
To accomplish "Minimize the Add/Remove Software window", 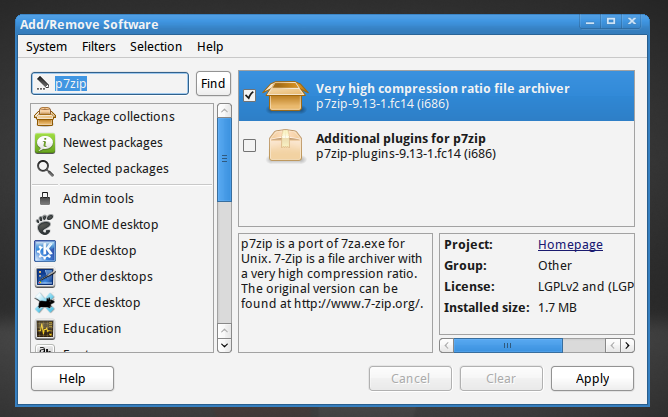I will pos(590,22).
